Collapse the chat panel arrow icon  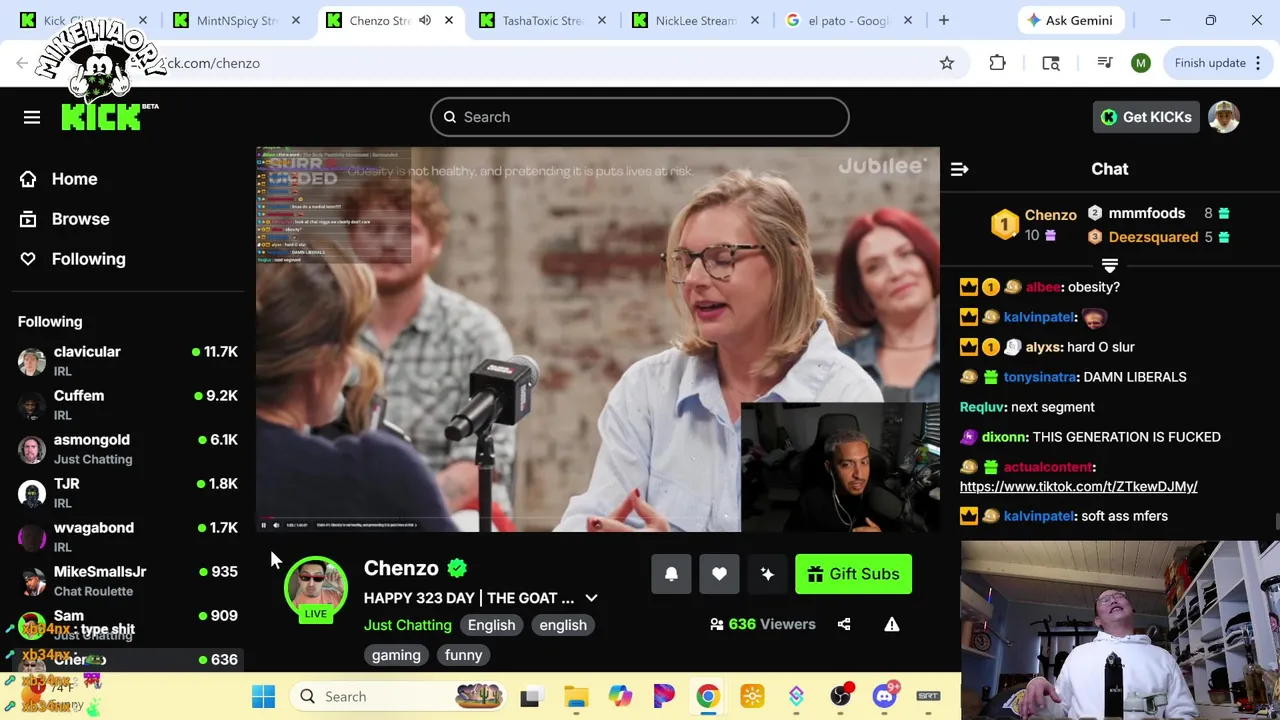(959, 169)
